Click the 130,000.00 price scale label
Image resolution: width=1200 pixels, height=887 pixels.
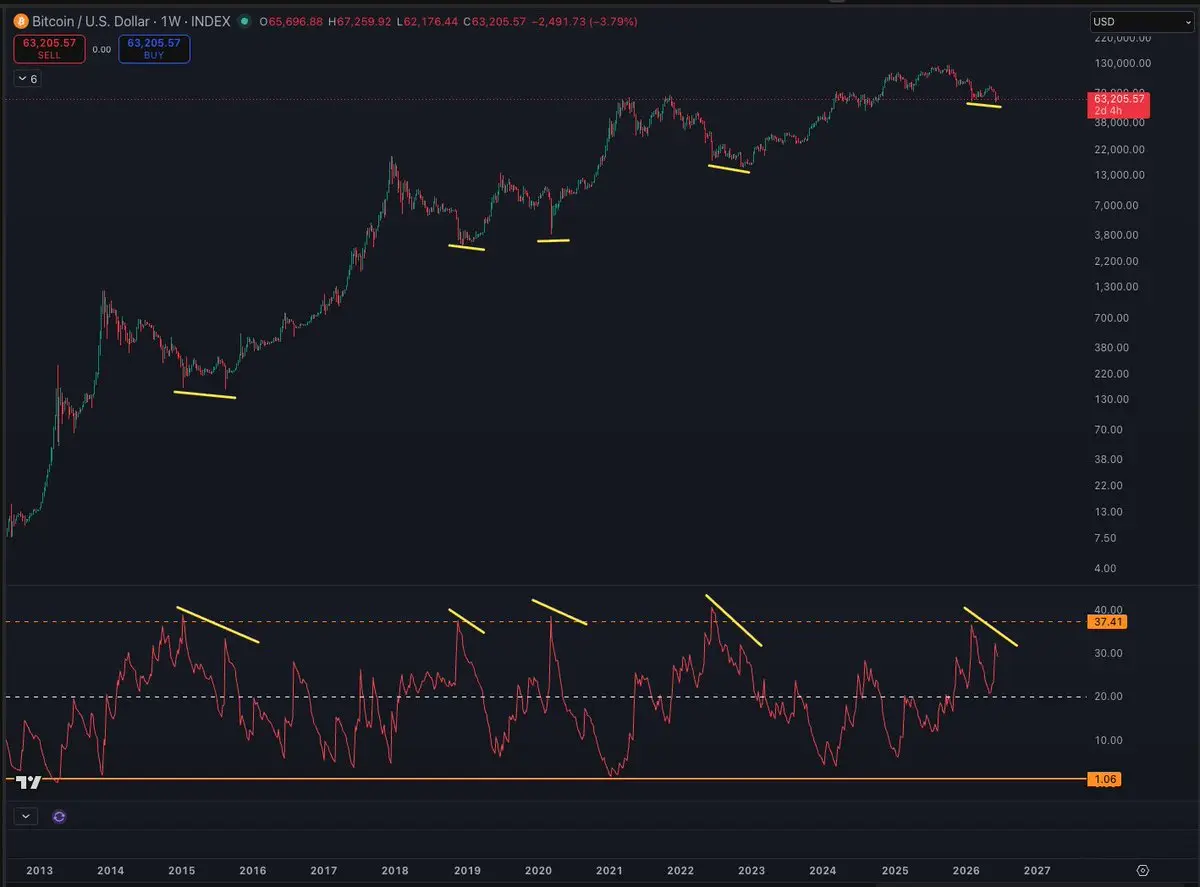click(1123, 63)
